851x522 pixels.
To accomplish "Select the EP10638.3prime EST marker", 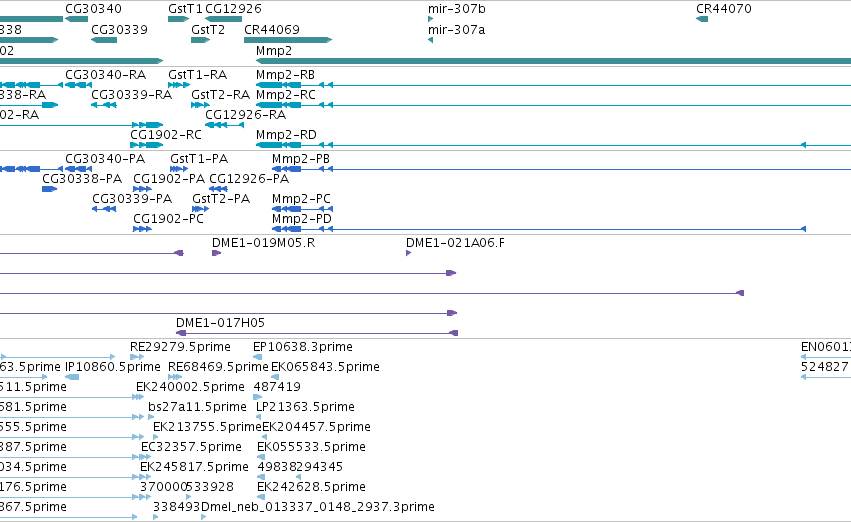I will 257,357.
